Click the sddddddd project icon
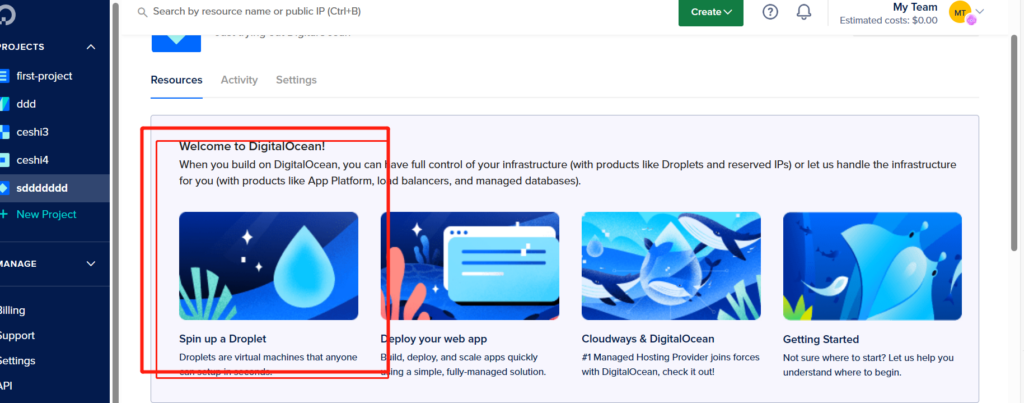Screen dimensions: 1024x403 (5, 187)
